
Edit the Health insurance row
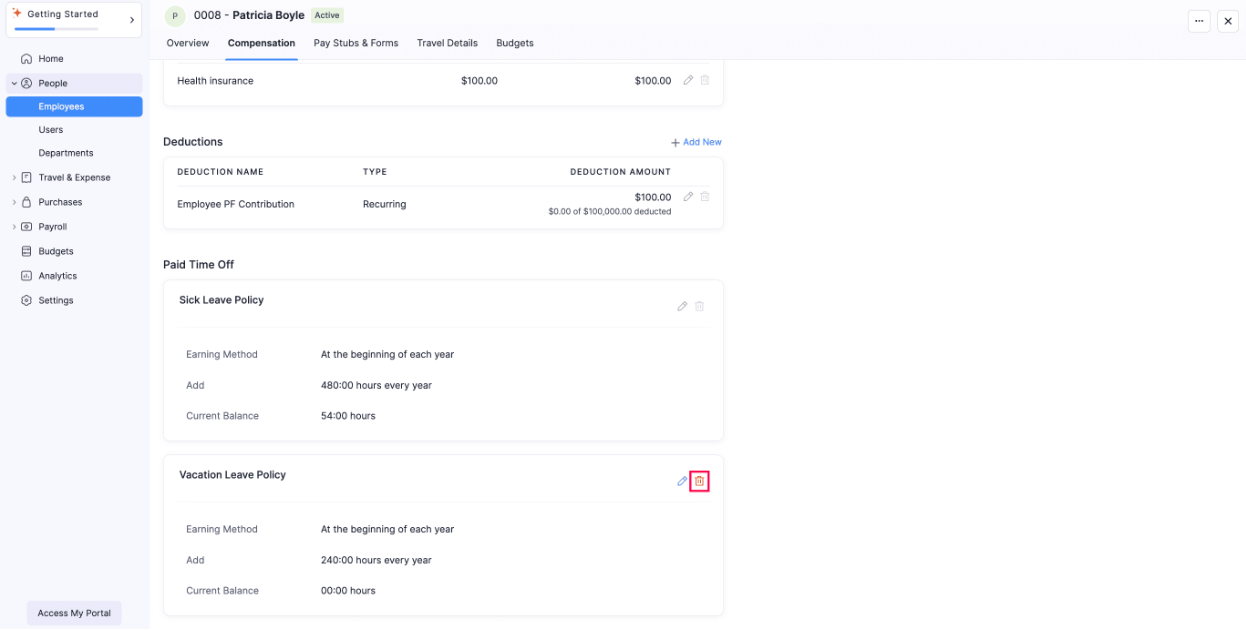coord(688,80)
